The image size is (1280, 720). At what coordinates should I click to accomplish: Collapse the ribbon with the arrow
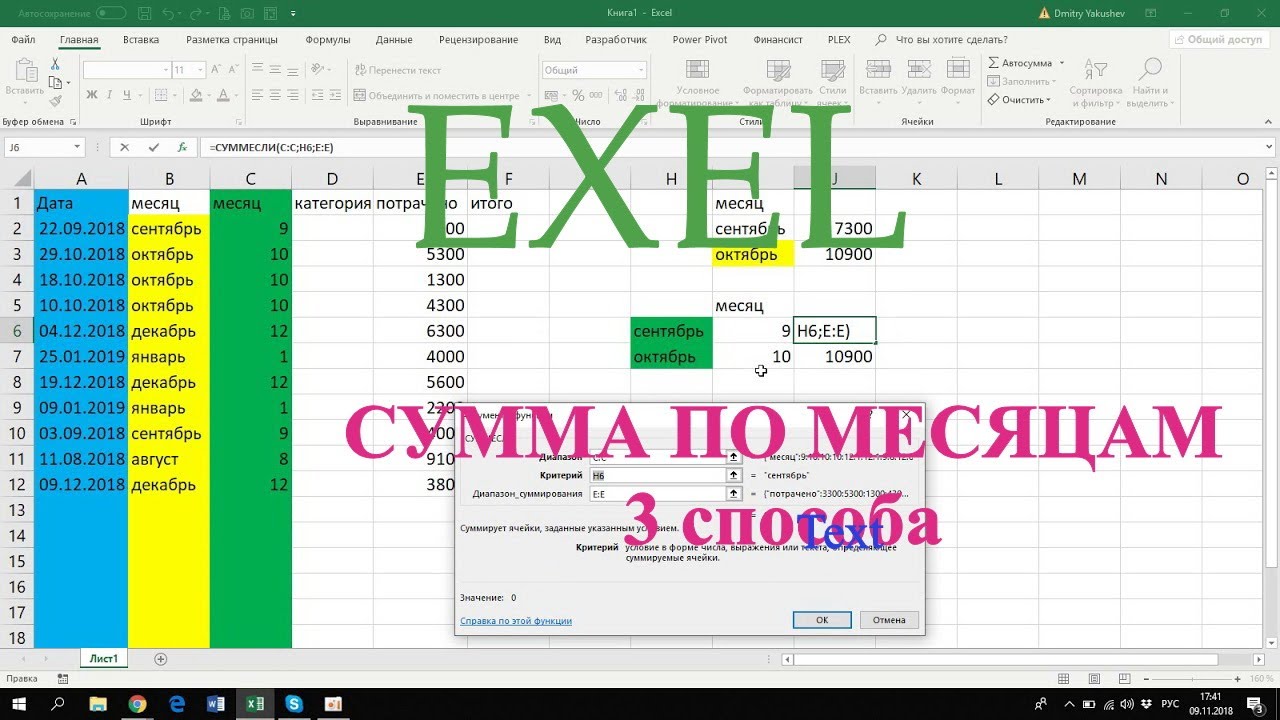tap(1268, 121)
